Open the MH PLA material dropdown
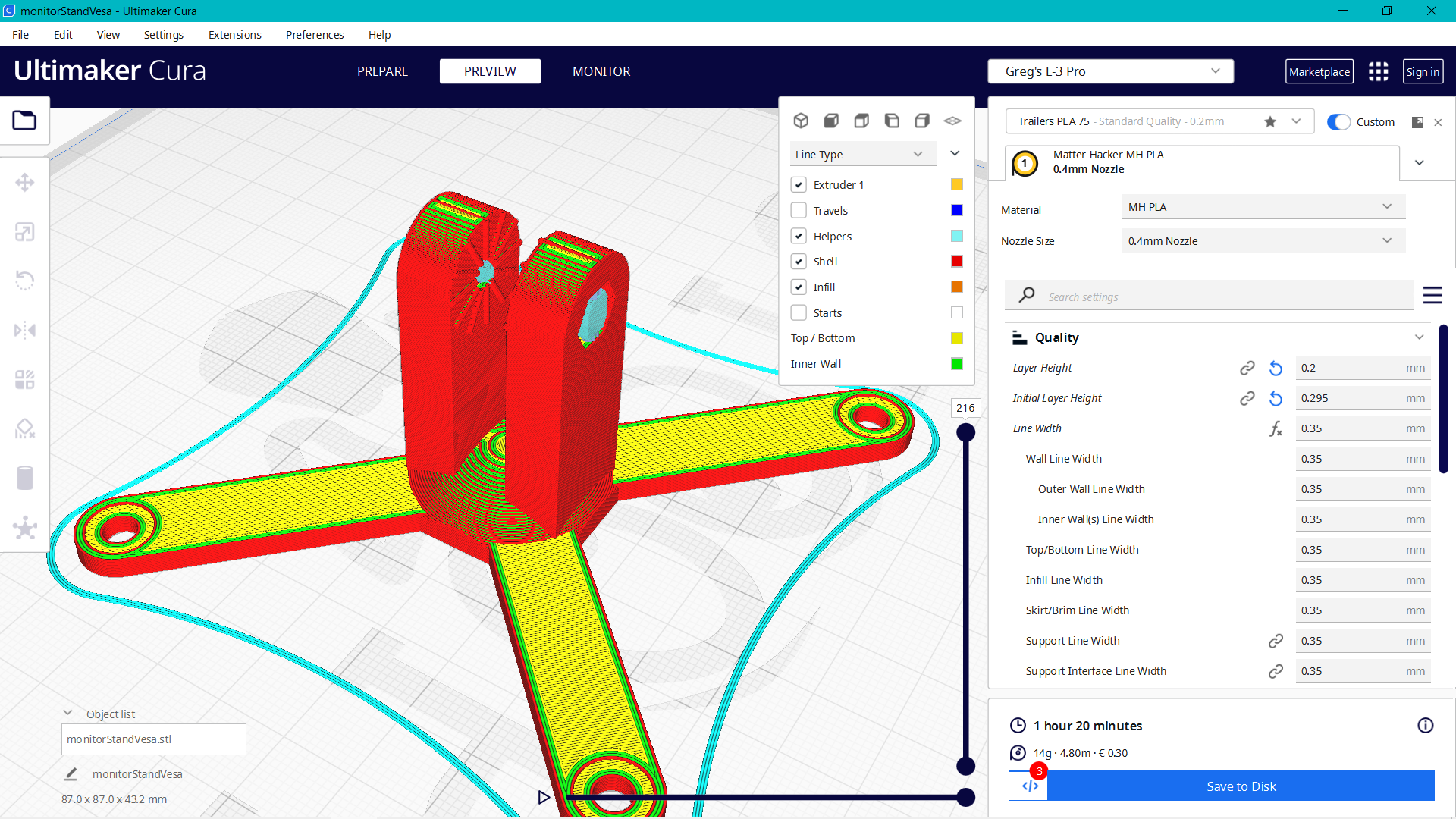Image resolution: width=1456 pixels, height=819 pixels. (x=1263, y=207)
